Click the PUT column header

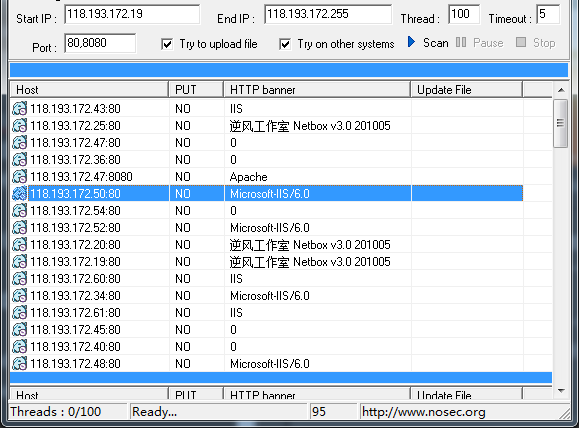click(x=196, y=90)
